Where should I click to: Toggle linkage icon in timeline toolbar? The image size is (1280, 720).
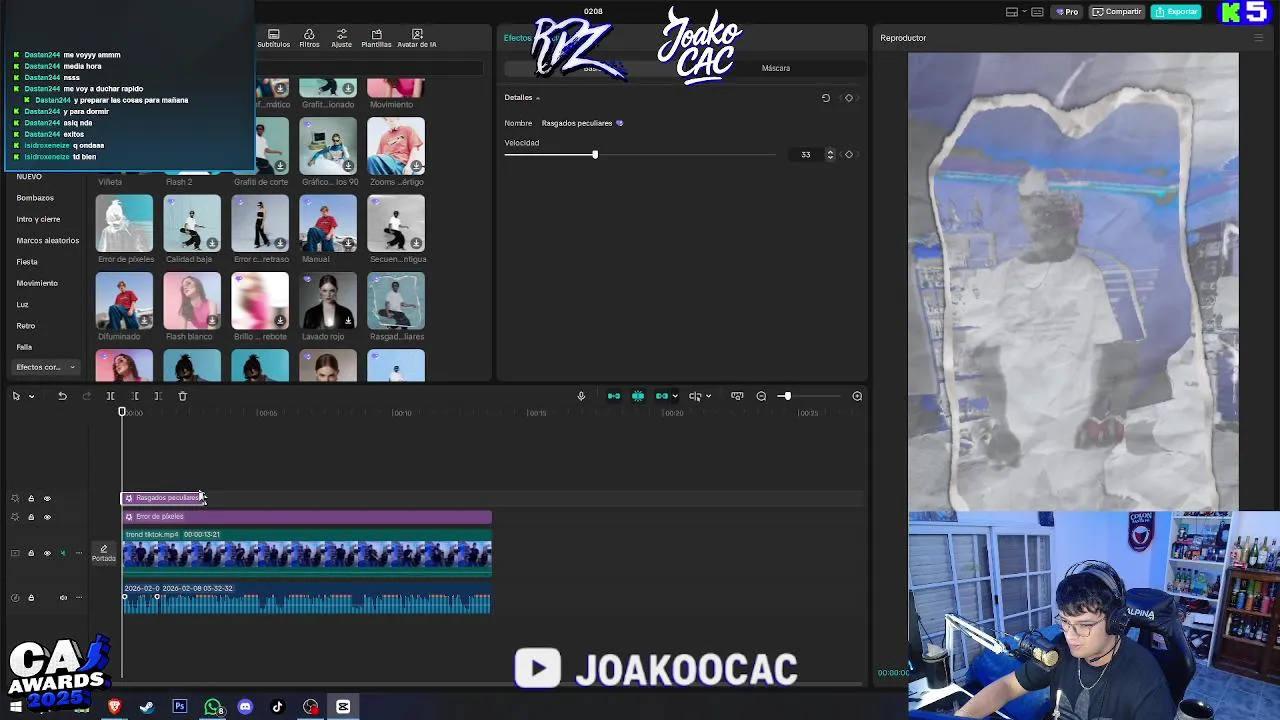[x=662, y=396]
